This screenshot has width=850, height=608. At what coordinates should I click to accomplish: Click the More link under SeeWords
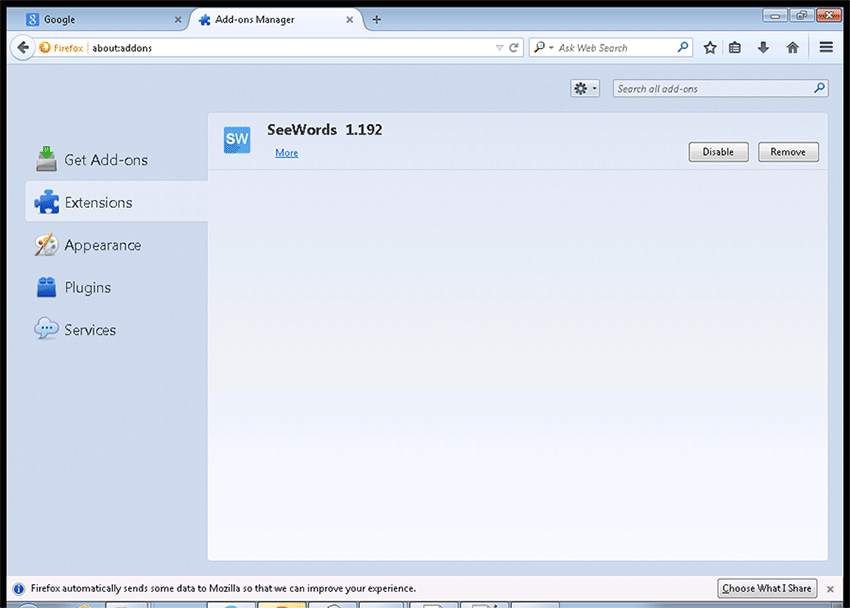pyautogui.click(x=287, y=153)
